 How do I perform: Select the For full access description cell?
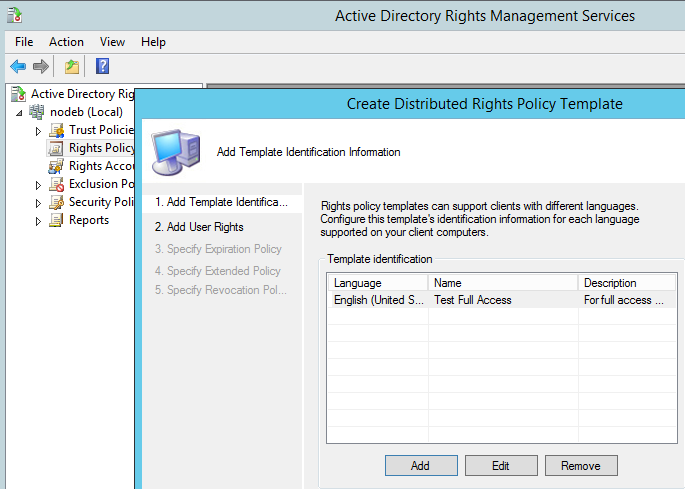627,300
